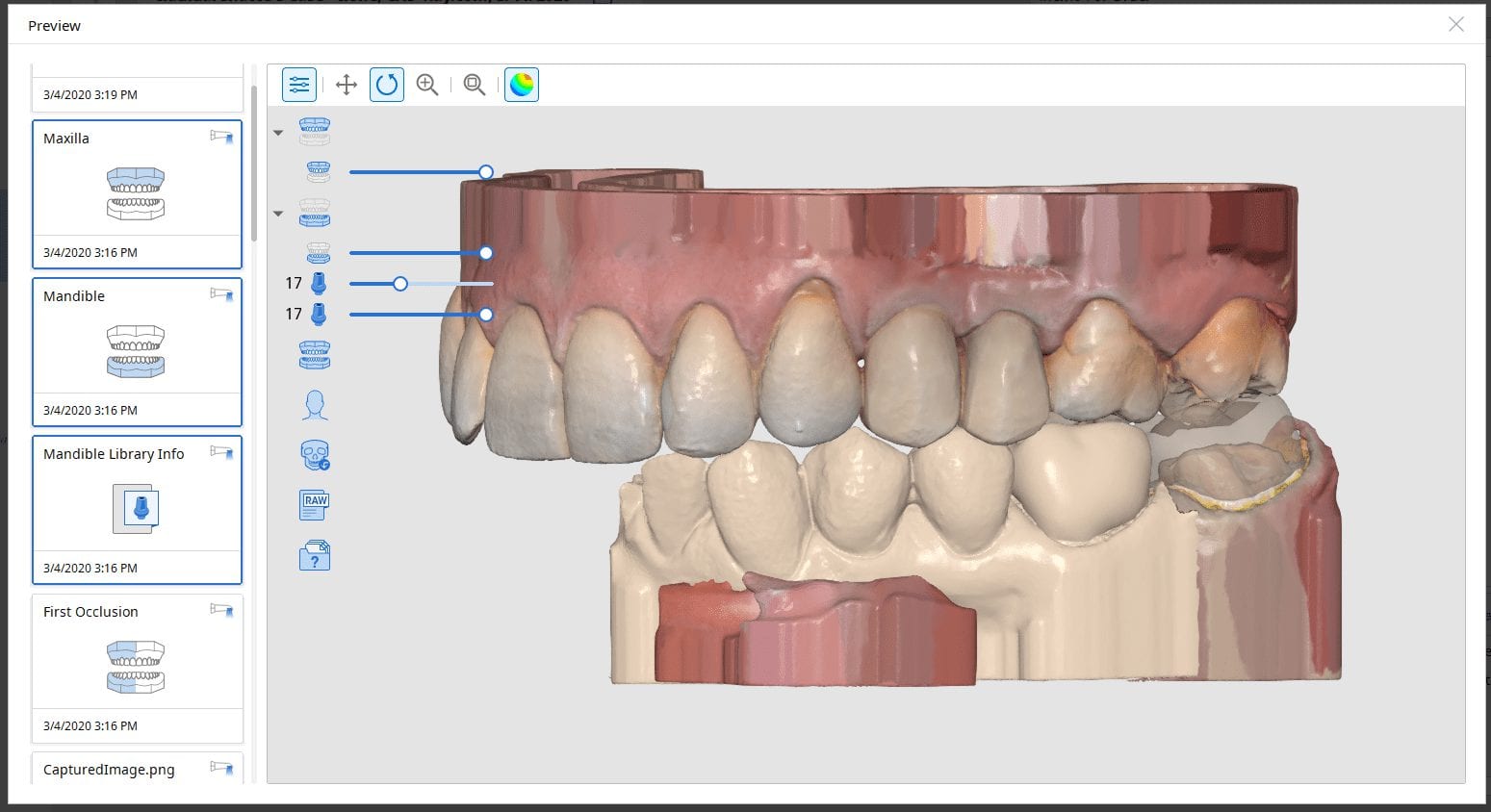The height and width of the screenshot is (812, 1491).
Task: Click the partially transparent abutment 17 slider
Action: point(400,284)
